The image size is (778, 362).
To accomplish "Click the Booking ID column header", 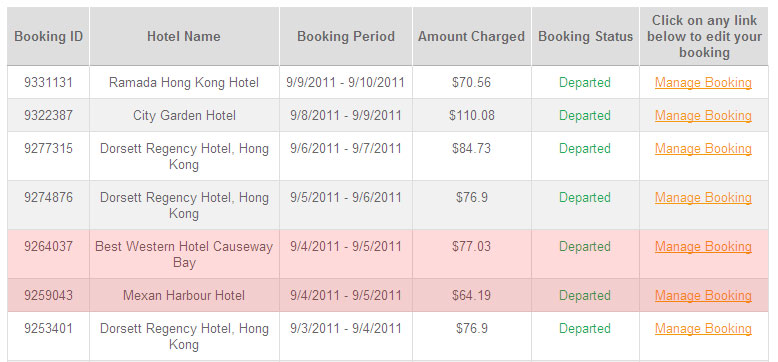I will [48, 36].
